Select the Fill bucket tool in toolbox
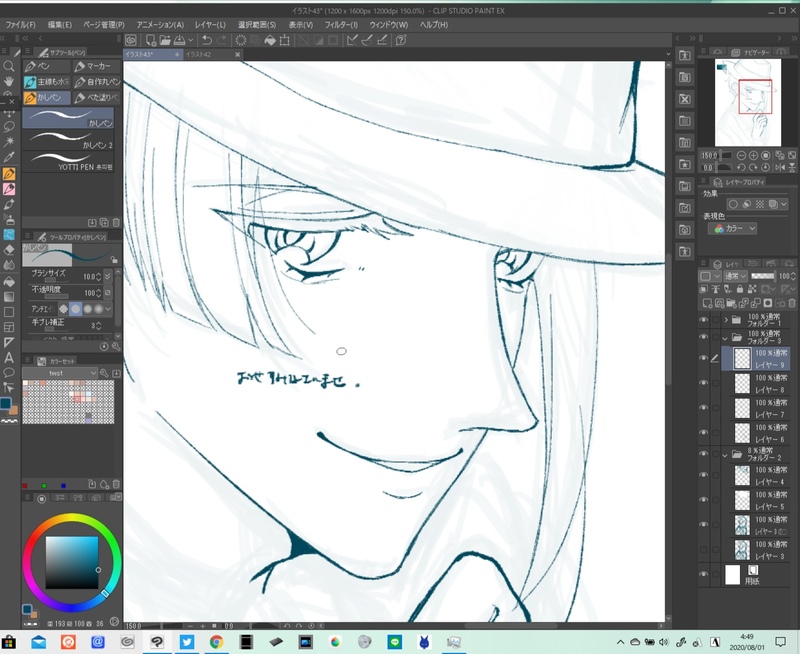800x654 pixels. tap(9, 281)
